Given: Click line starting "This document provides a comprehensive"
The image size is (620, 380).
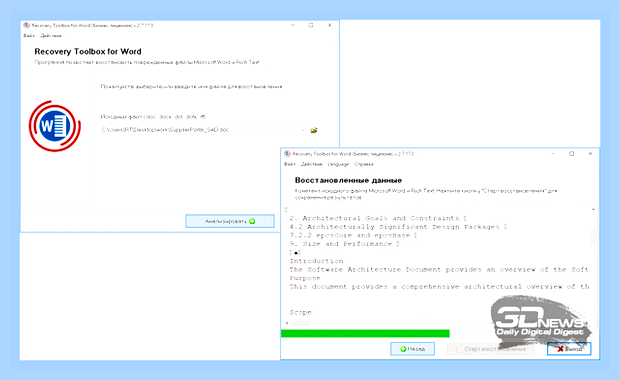Looking at the screenshot, I should pyautogui.click(x=439, y=287).
